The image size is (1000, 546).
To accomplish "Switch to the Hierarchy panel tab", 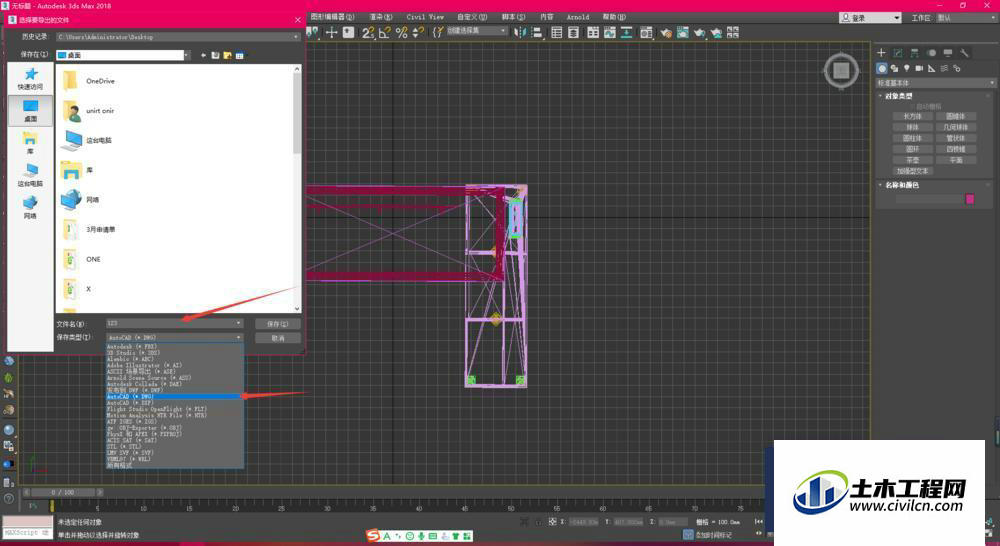I will (915, 53).
